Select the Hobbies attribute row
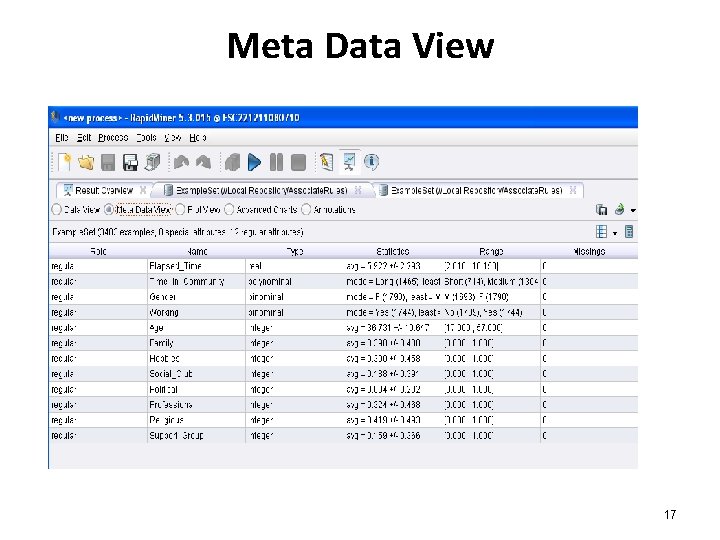Viewport: 720px width, 540px height. [x=343, y=359]
